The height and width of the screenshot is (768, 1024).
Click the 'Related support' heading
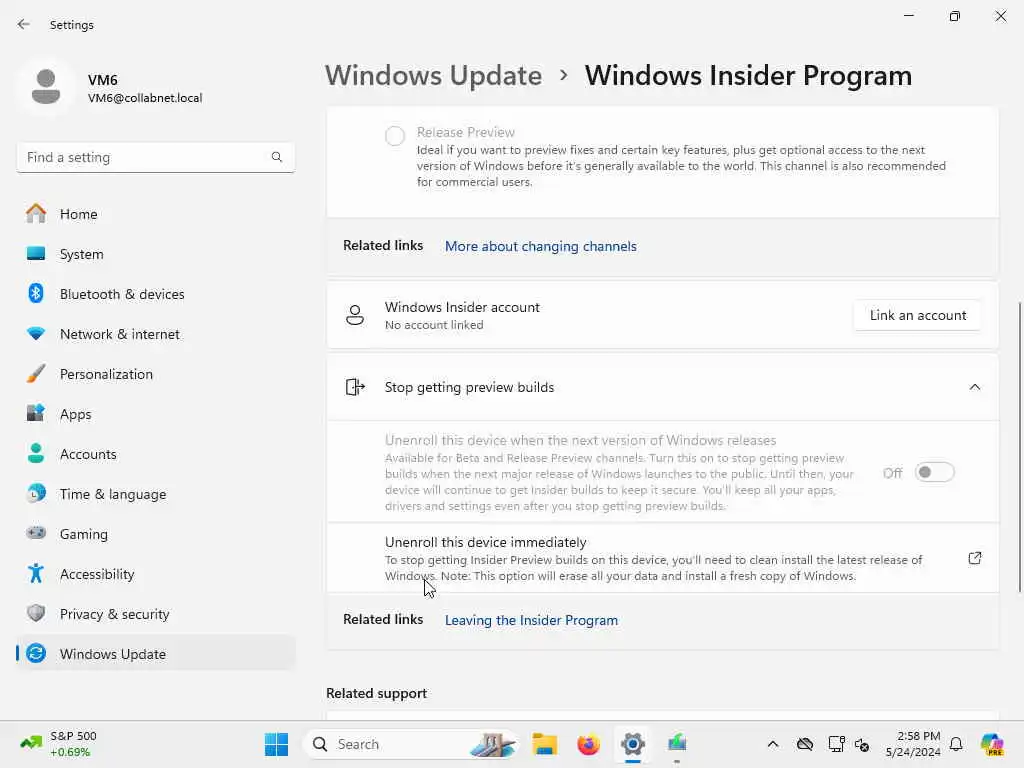tap(376, 694)
